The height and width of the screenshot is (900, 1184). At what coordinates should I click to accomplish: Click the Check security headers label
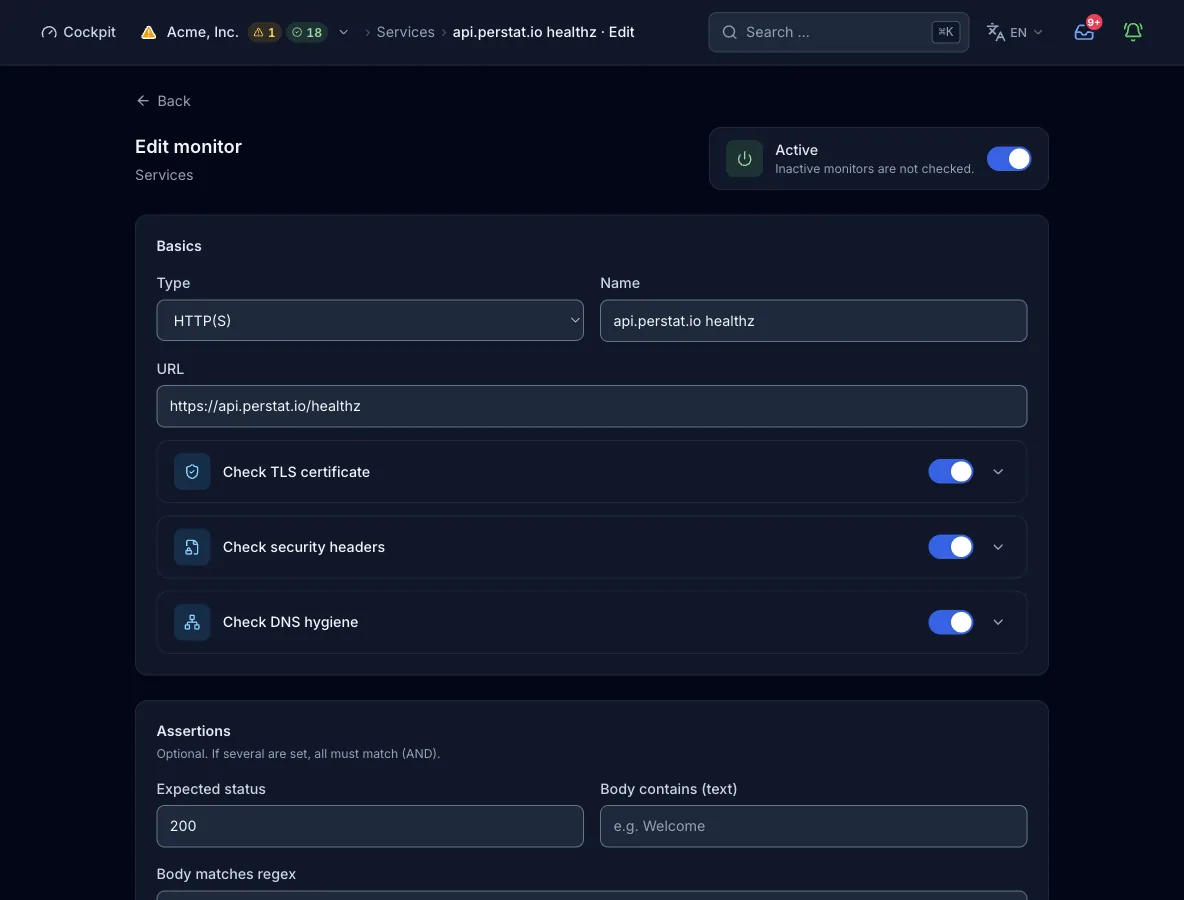pos(304,547)
